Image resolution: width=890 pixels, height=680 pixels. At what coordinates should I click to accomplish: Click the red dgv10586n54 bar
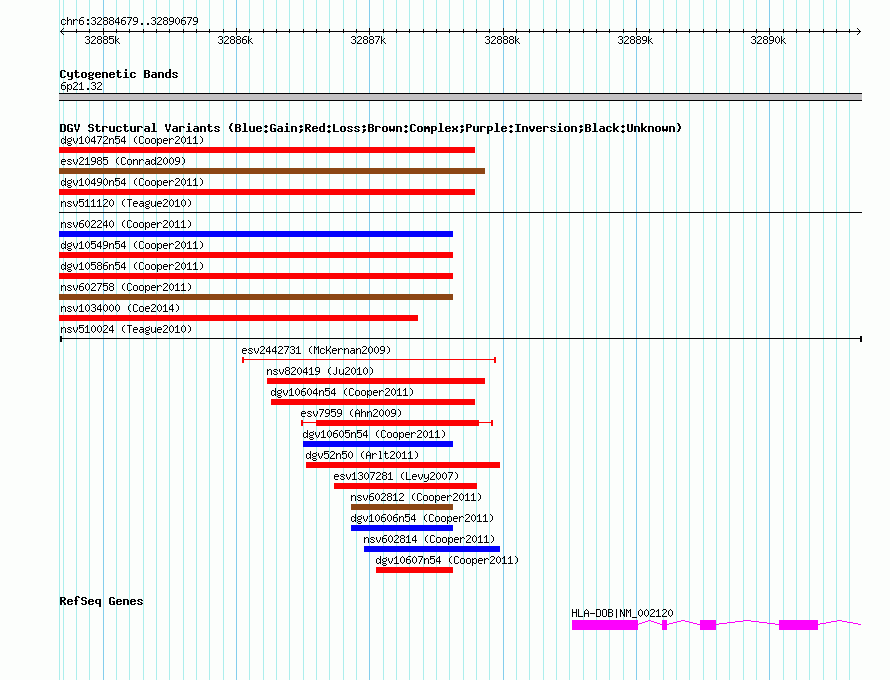(x=256, y=276)
